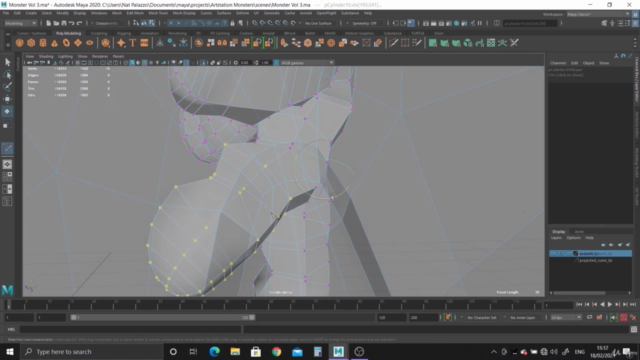
Task: Create a polygon cube from the shelf
Action: click(x=31, y=43)
